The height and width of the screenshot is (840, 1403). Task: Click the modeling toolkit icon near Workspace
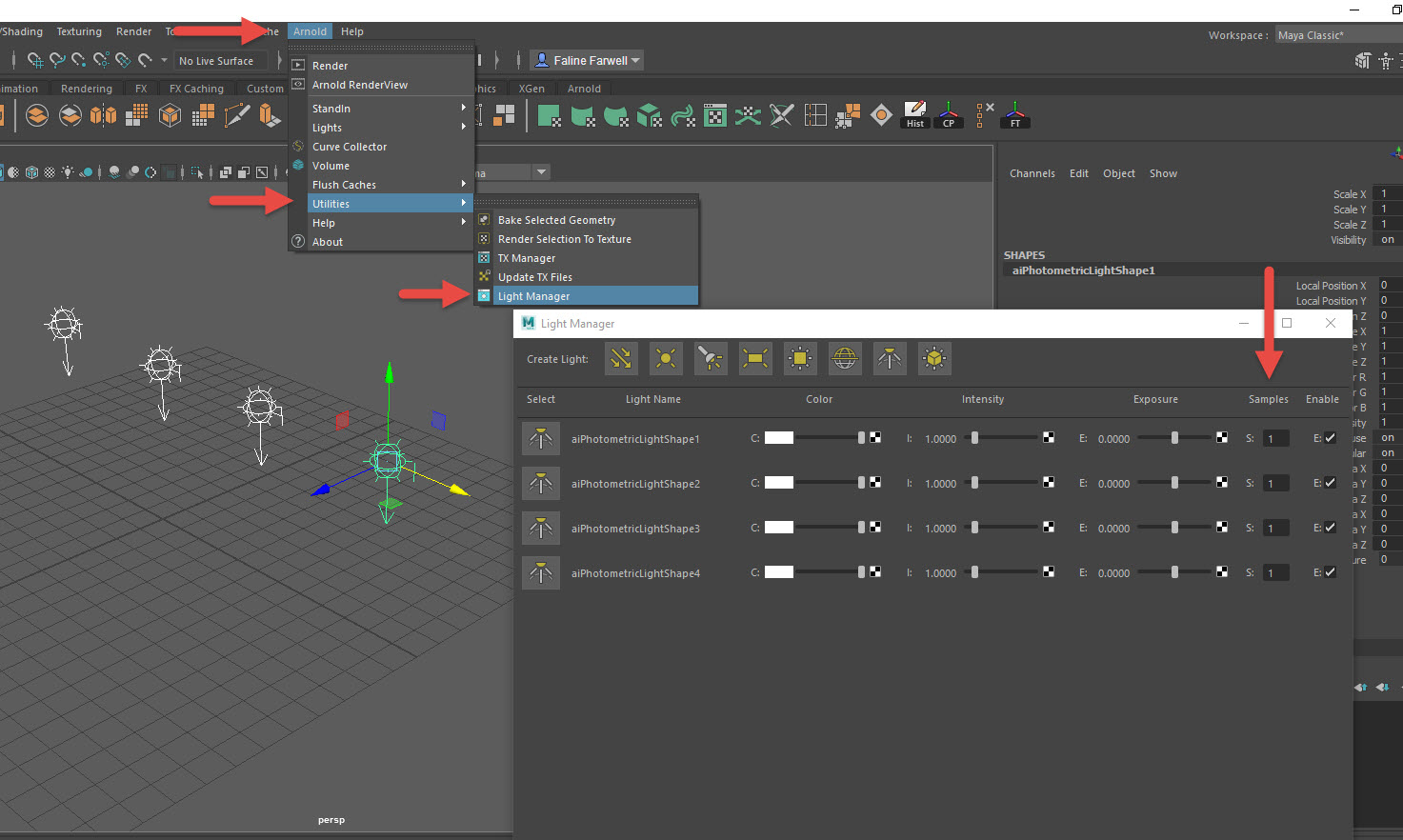[1363, 61]
